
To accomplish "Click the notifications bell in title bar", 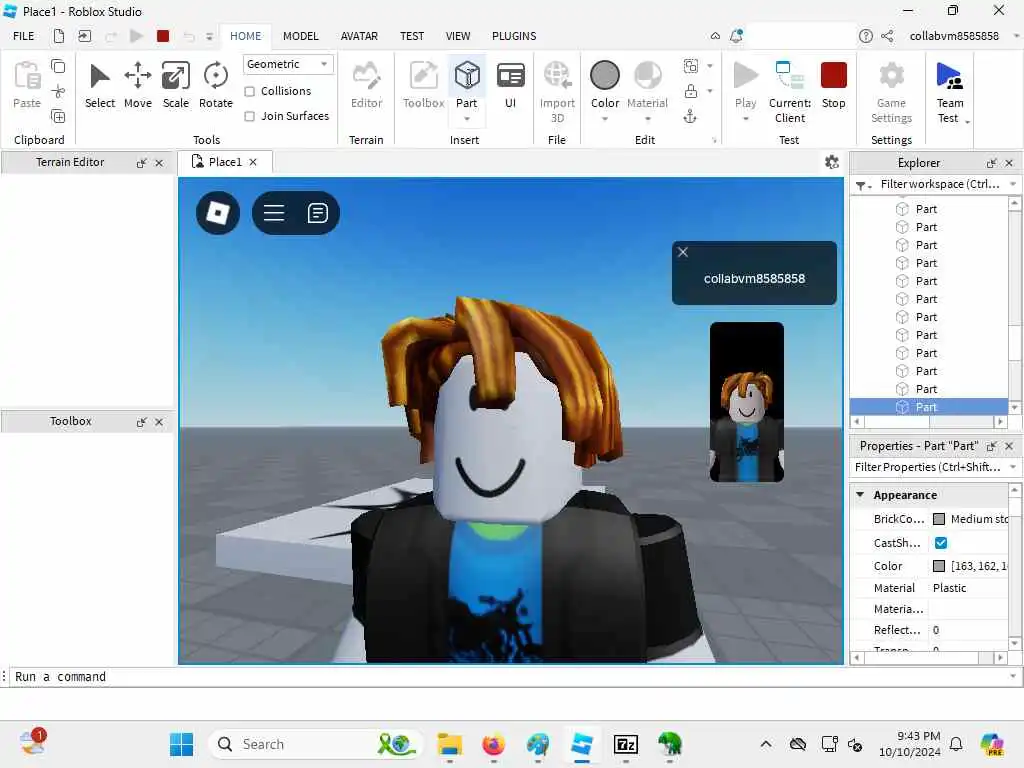I will click(736, 36).
